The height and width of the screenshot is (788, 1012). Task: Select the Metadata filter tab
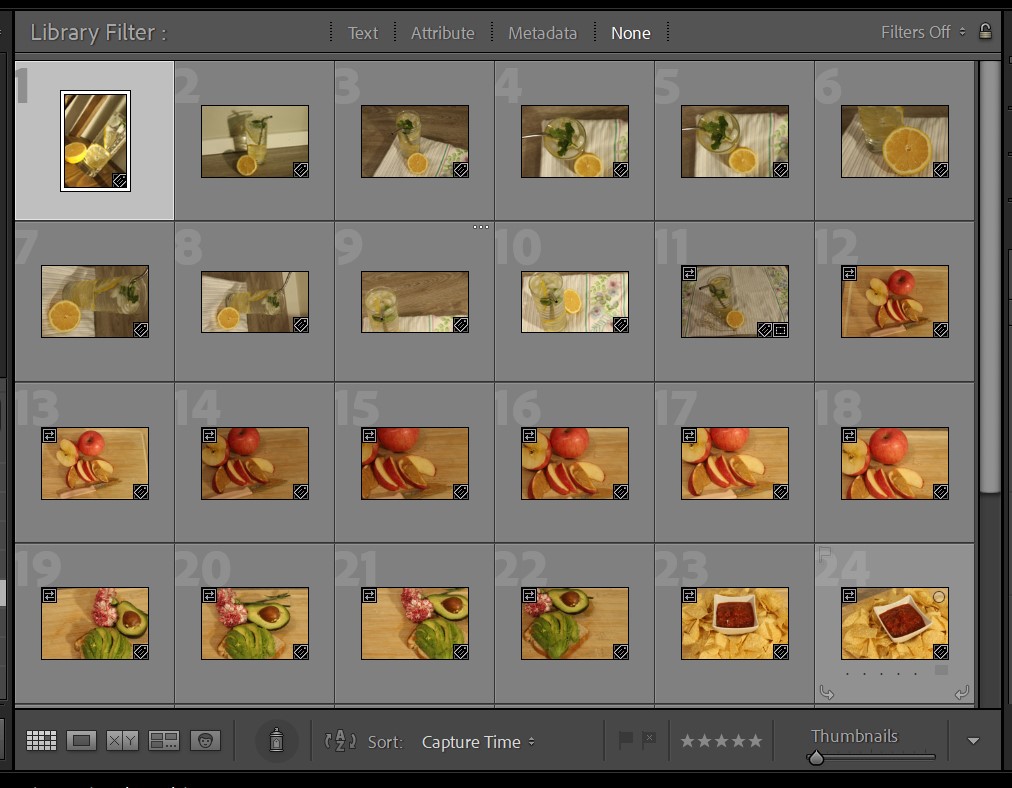[x=542, y=33]
